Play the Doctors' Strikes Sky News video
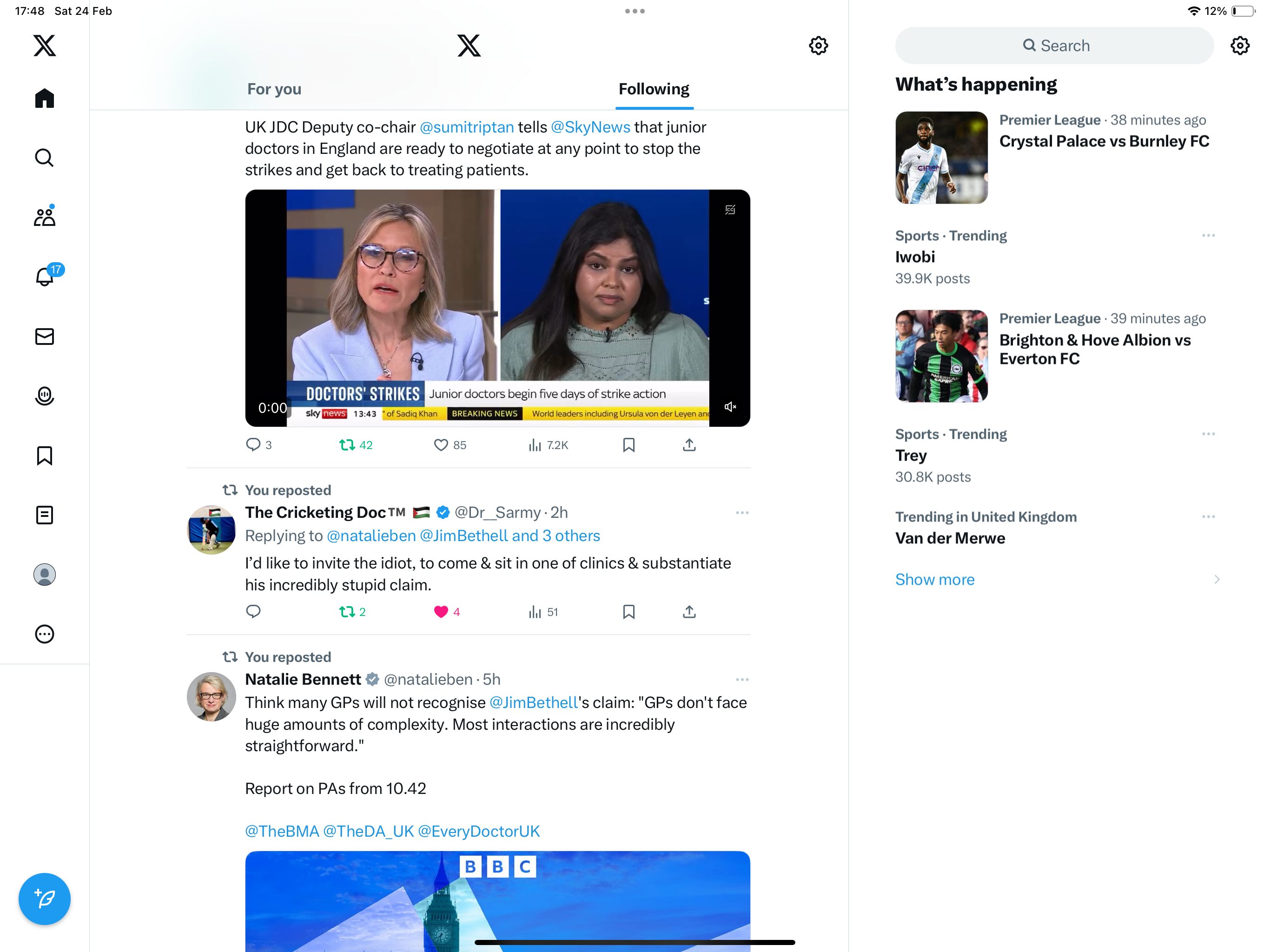This screenshot has height=952, width=1270. pos(497,308)
